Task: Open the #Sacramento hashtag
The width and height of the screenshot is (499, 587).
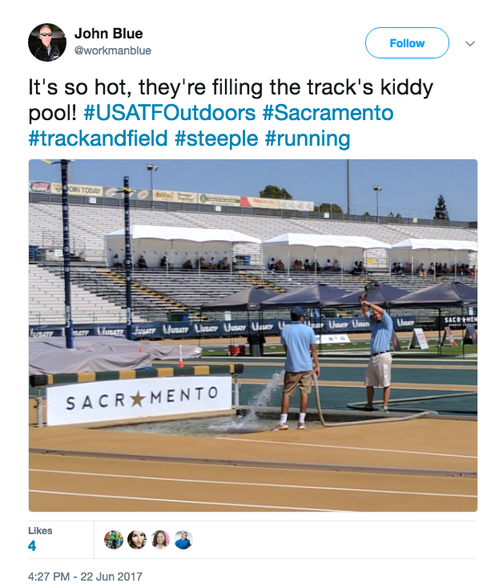Action: pos(328,113)
